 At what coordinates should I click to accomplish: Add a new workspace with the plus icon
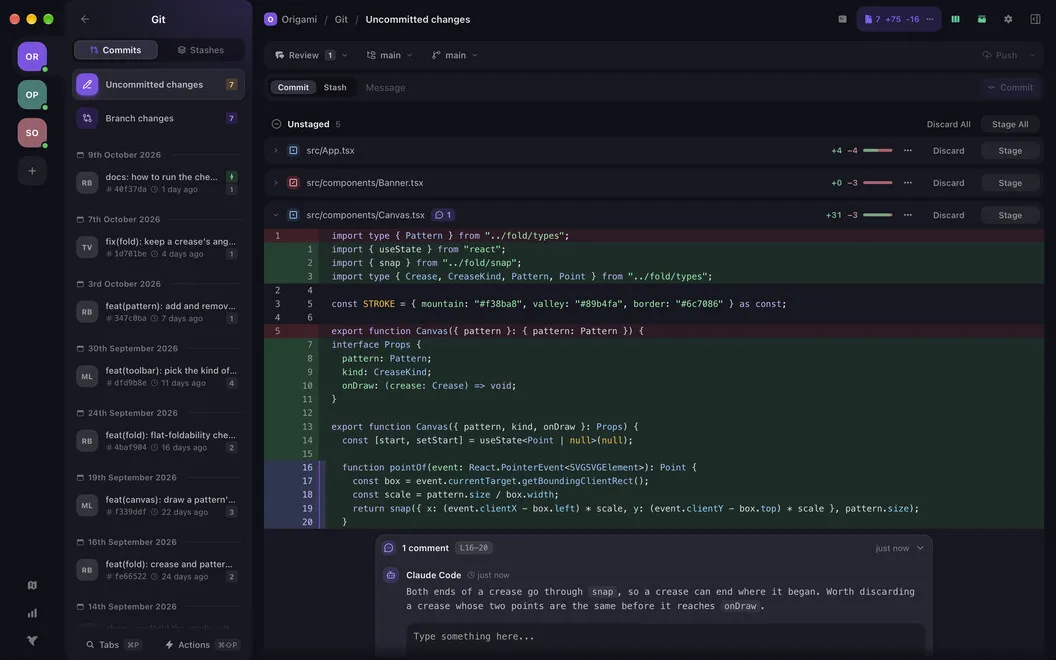coord(32,171)
